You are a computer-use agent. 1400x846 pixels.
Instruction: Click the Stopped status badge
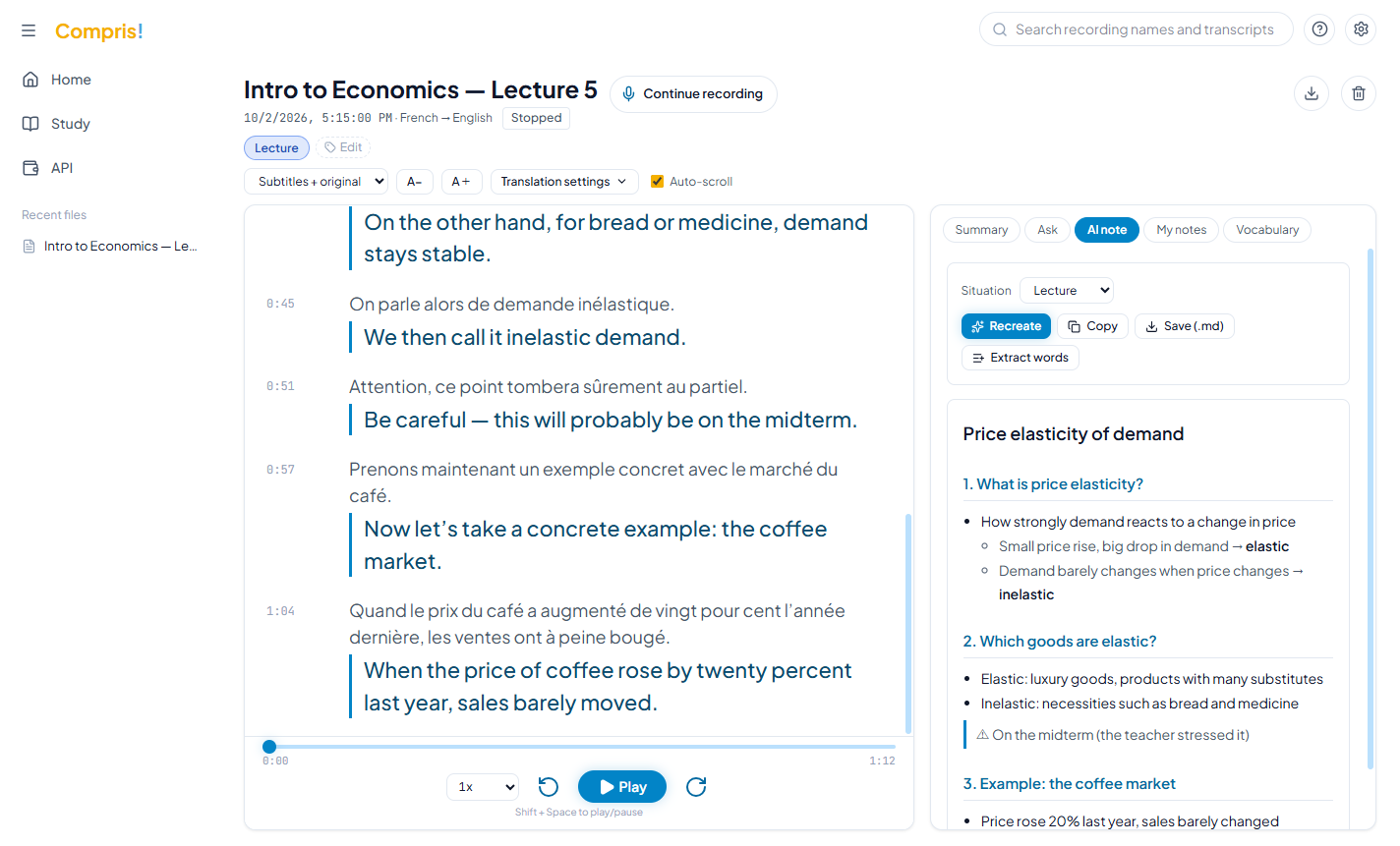click(536, 118)
